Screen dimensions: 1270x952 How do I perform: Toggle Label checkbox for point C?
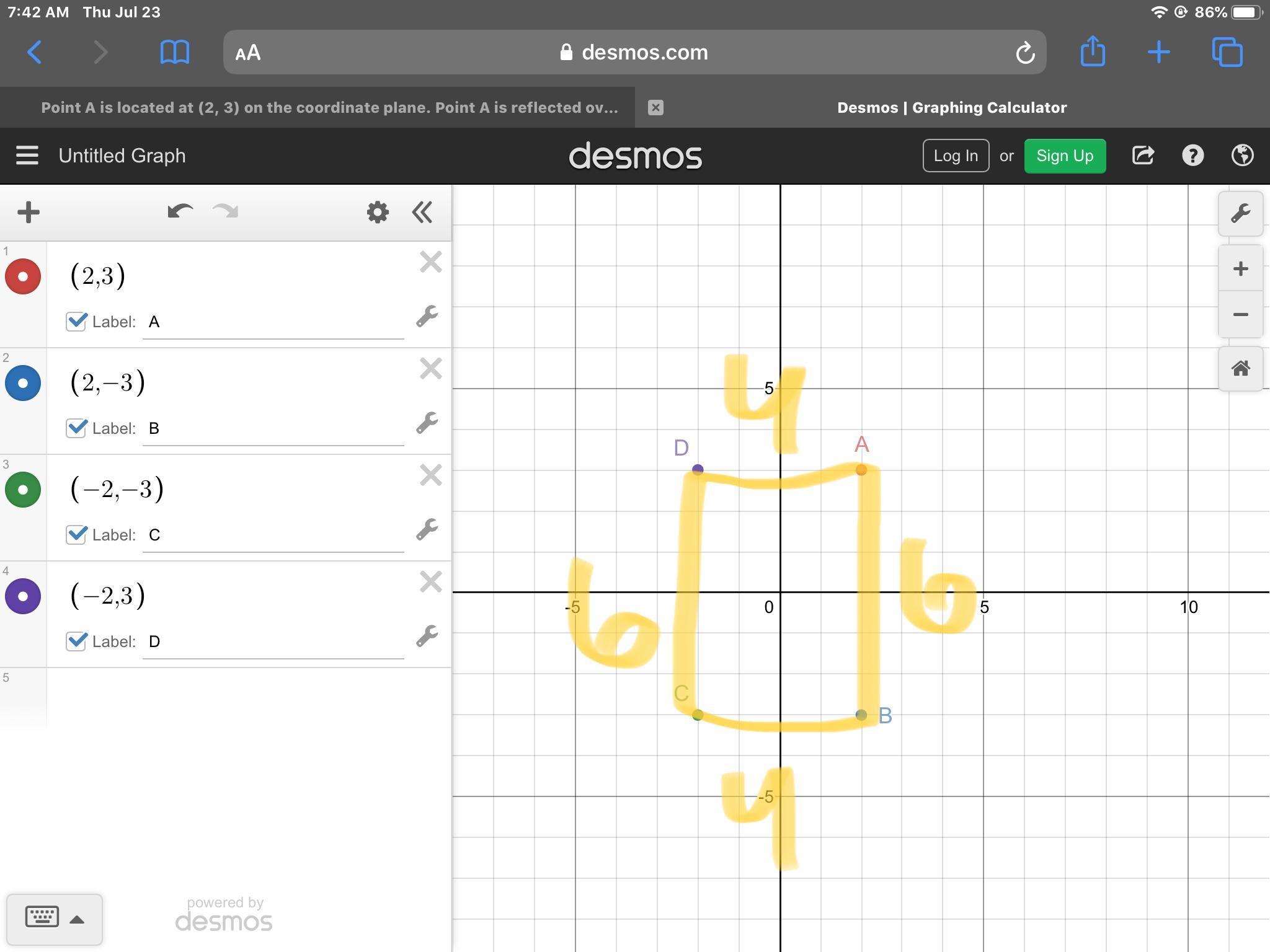point(76,534)
